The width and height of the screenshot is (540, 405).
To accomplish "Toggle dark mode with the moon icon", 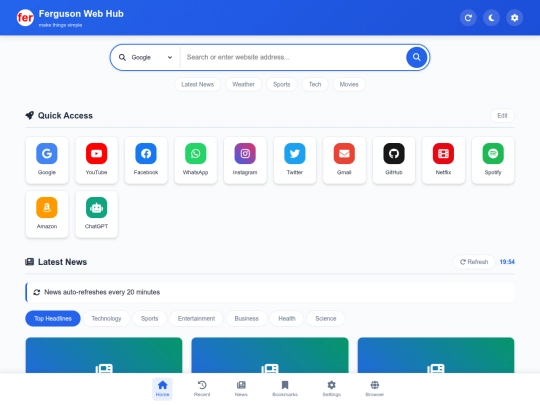I will coord(491,18).
